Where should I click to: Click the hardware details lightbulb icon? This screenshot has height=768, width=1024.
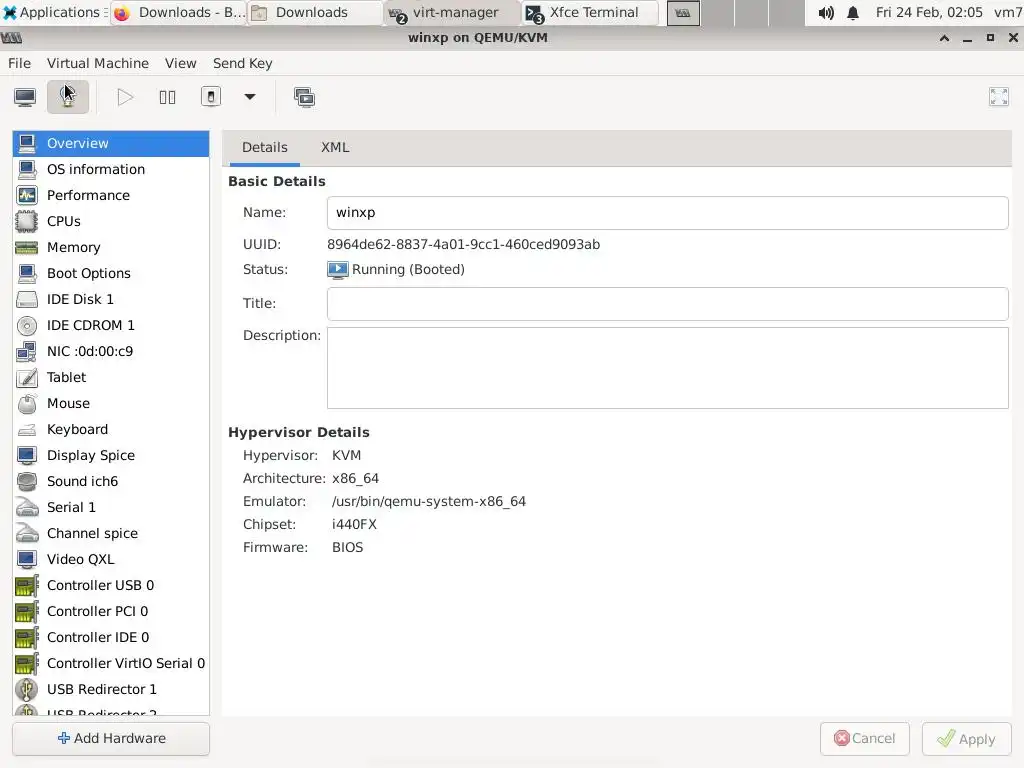67,97
